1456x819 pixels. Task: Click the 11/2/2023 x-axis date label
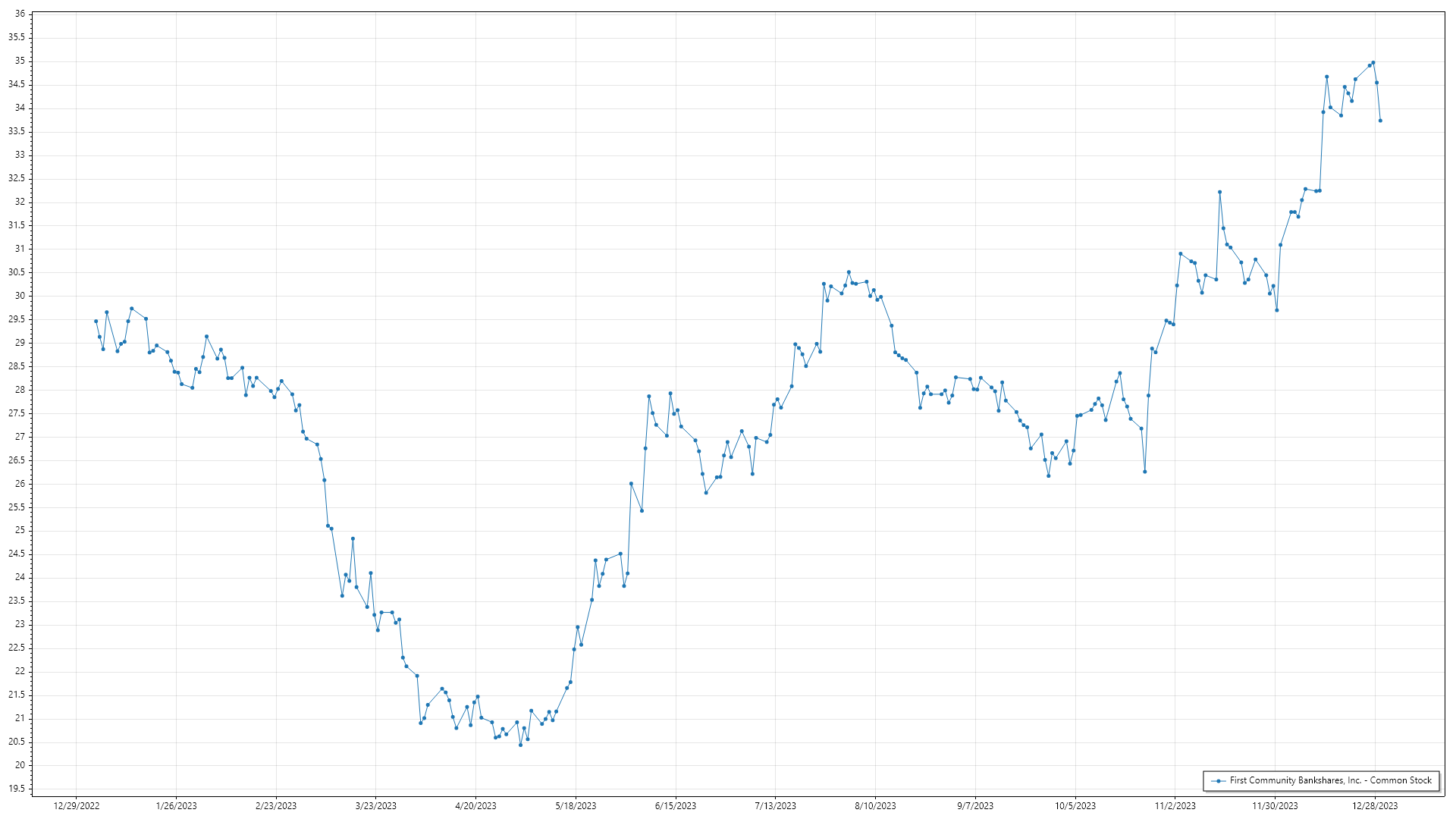[x=1175, y=805]
